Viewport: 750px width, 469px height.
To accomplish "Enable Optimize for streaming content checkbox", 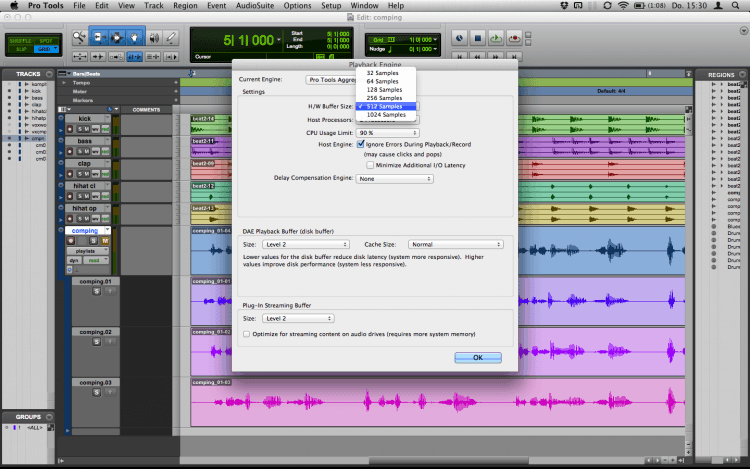I will [x=247, y=334].
